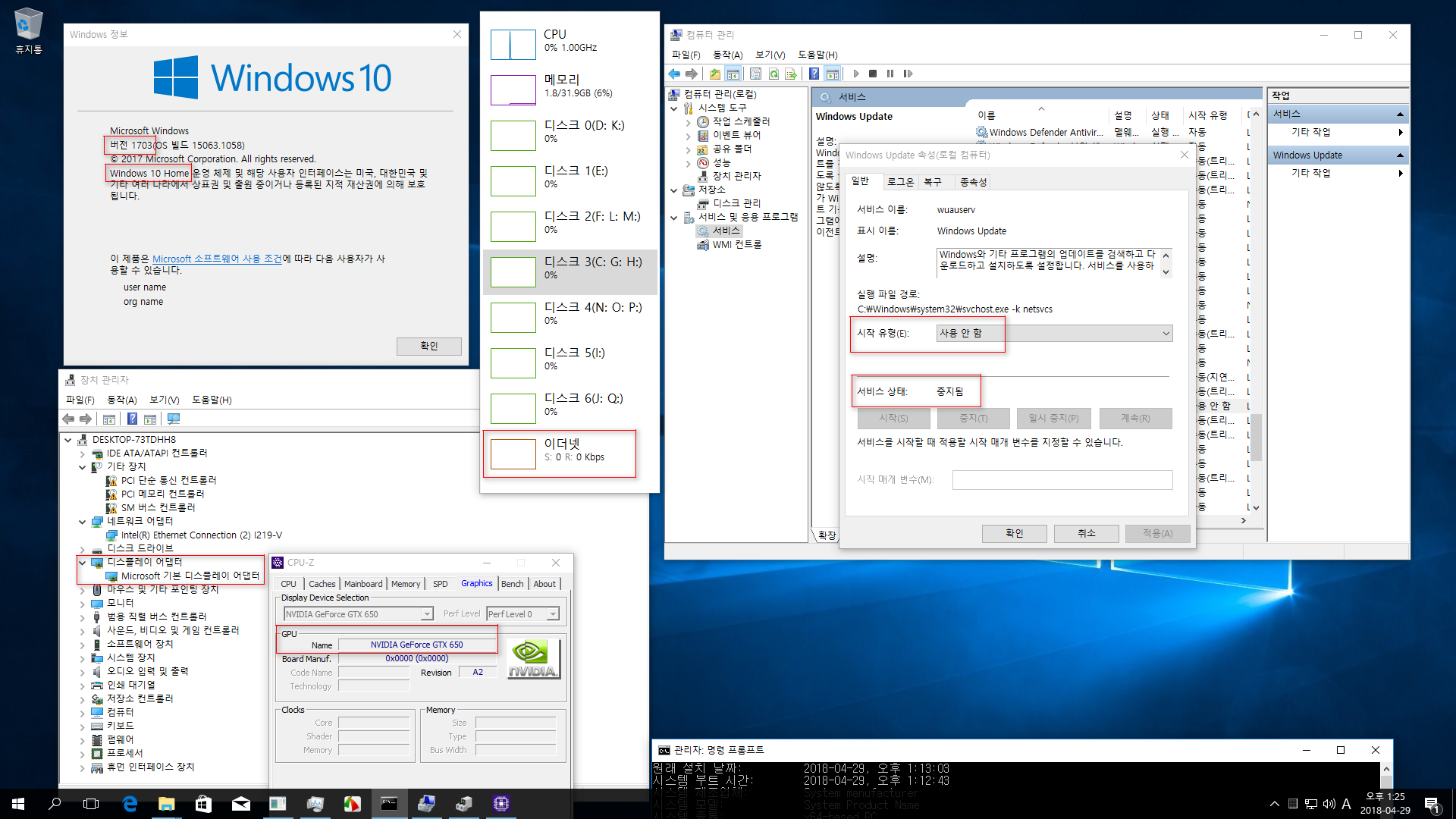
Task: Click the Pause Service toolbar icon
Action: [x=890, y=74]
